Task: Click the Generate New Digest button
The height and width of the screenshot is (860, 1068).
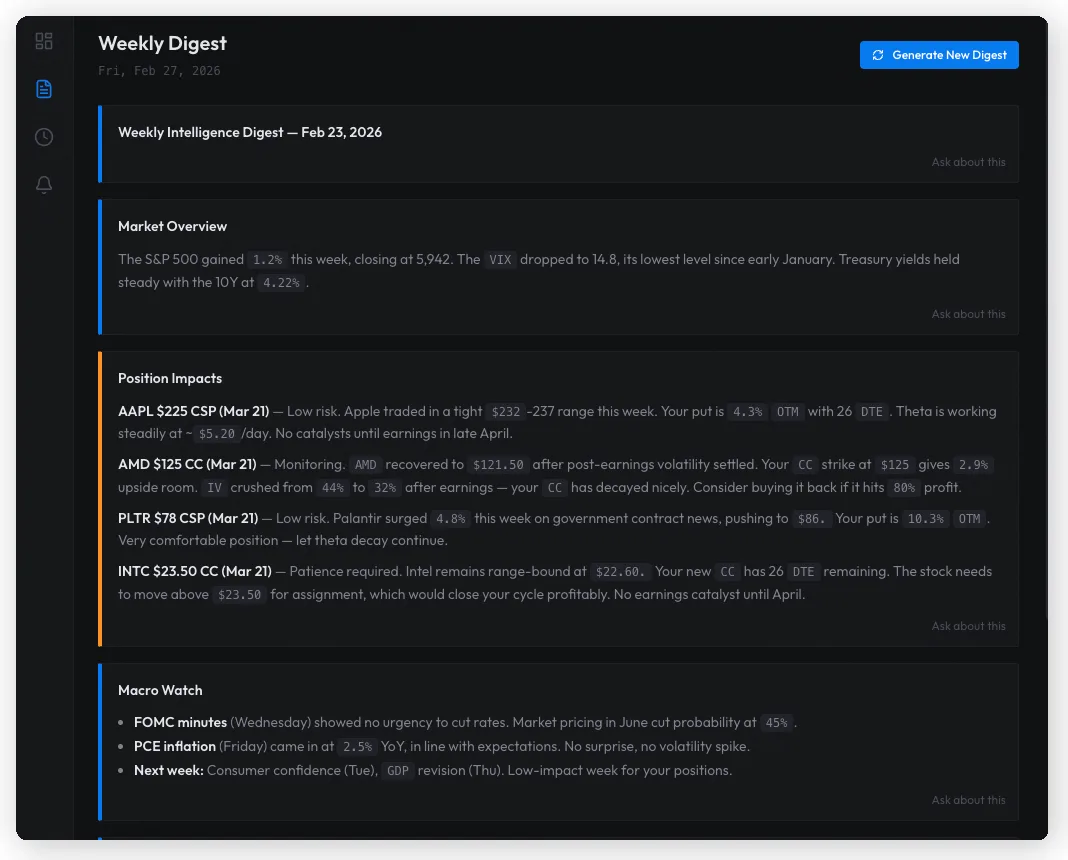Action: coord(938,55)
